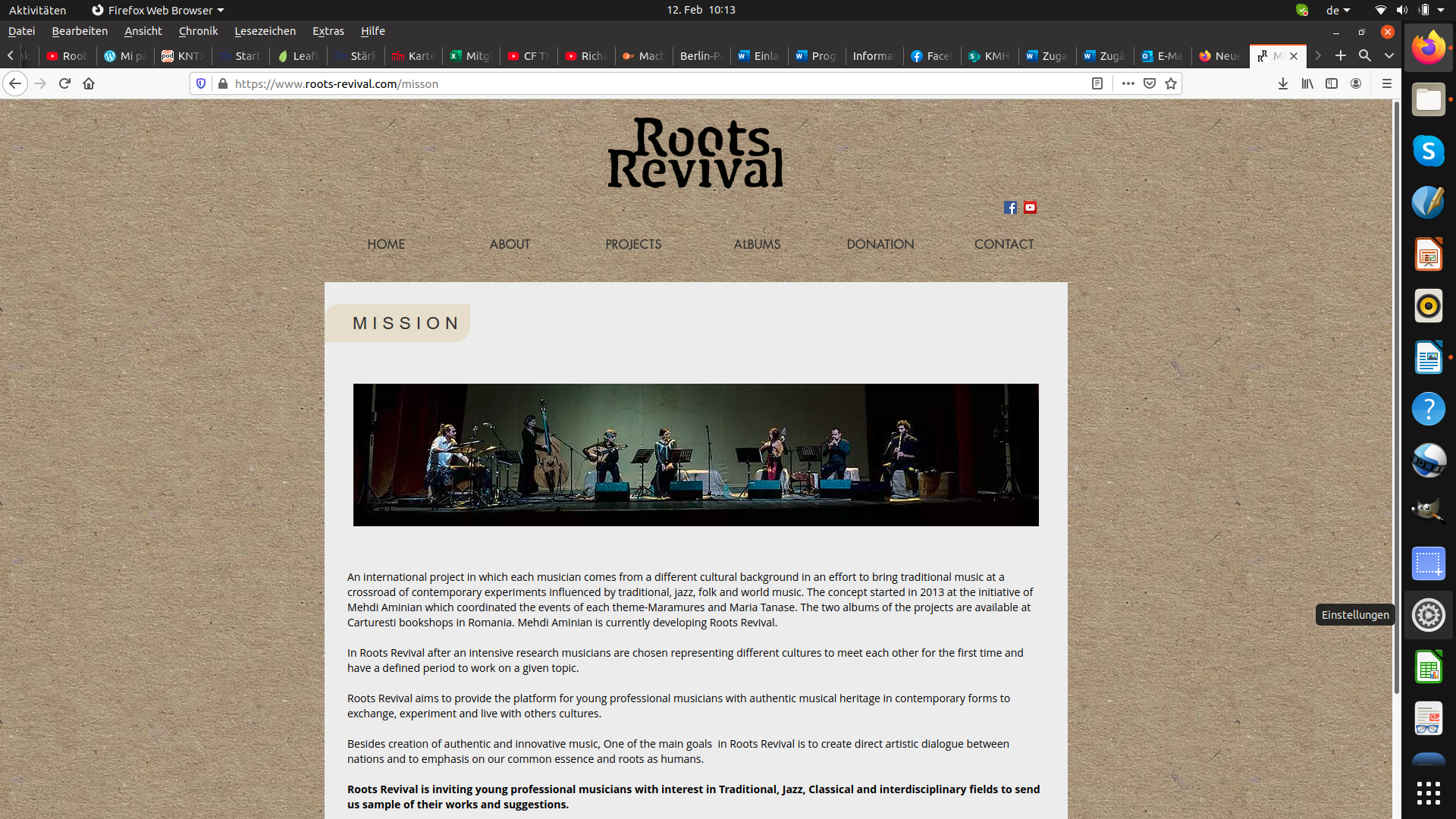Switch to the Berlin-P browser tab
Screen dimensions: 1456x819
[700, 56]
